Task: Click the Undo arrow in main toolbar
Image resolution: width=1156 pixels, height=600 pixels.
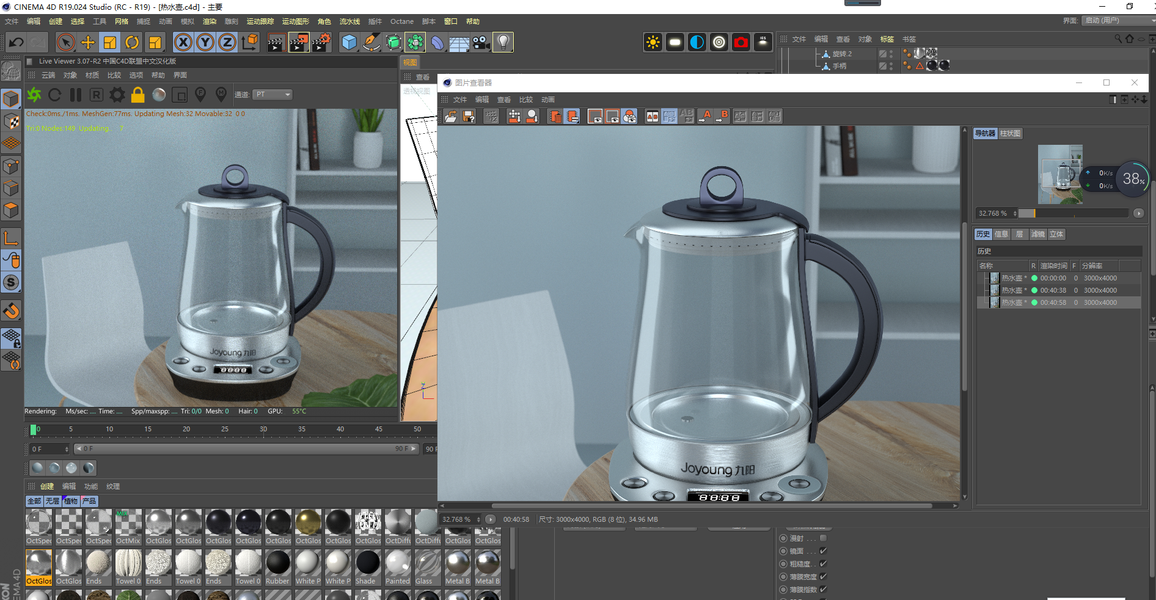Action: tap(15, 42)
